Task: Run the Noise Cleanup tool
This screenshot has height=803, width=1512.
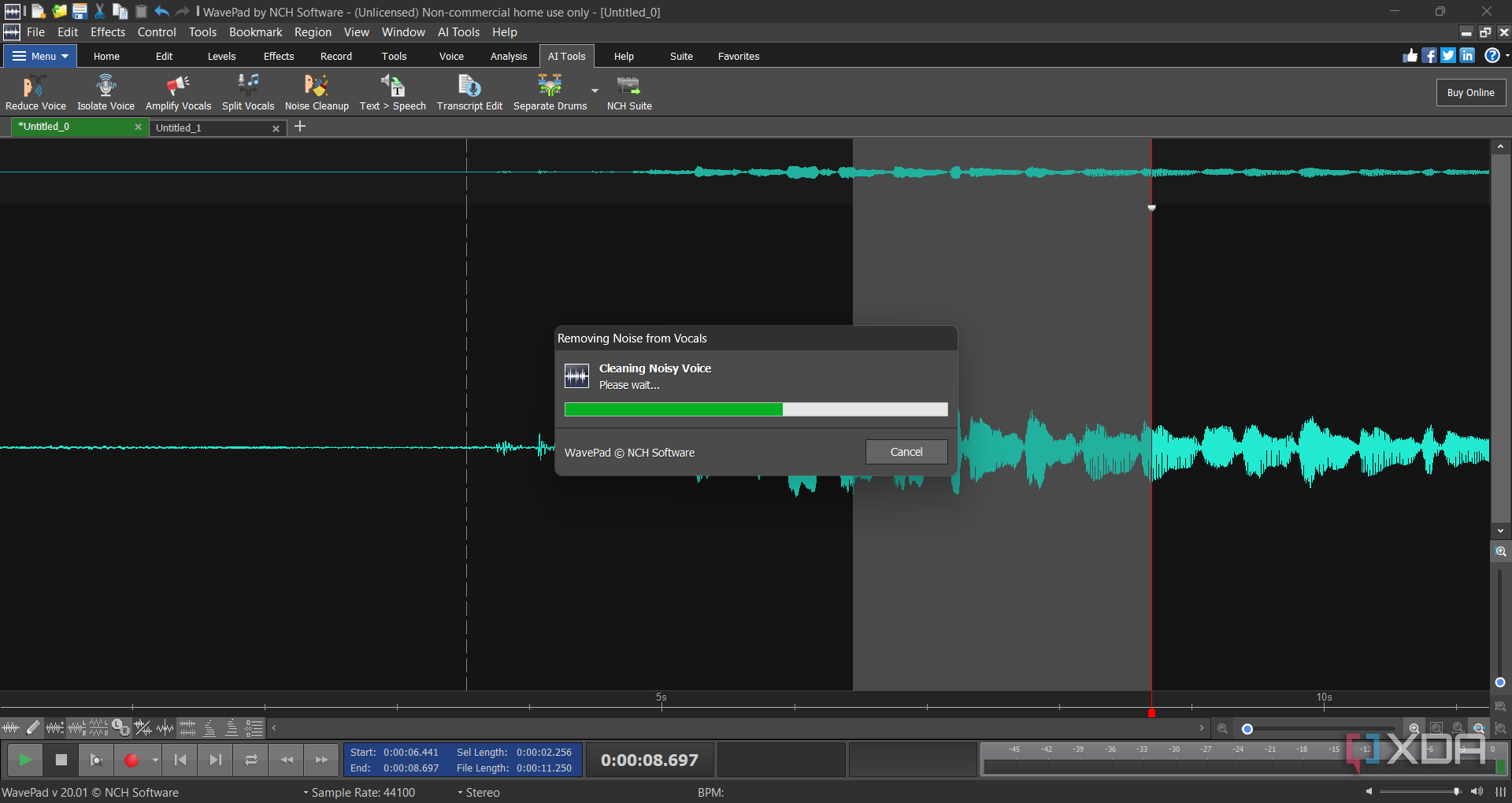Action: tap(317, 93)
